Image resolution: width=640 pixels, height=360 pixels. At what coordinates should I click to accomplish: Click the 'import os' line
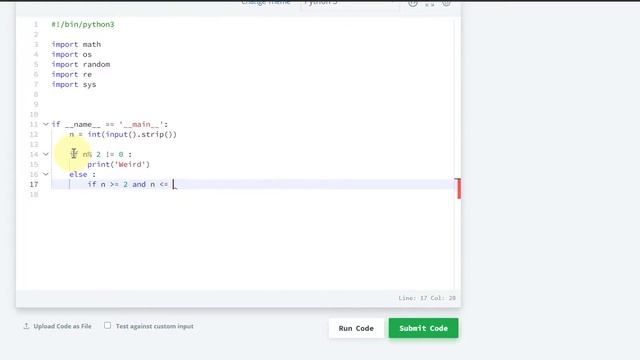click(72, 54)
